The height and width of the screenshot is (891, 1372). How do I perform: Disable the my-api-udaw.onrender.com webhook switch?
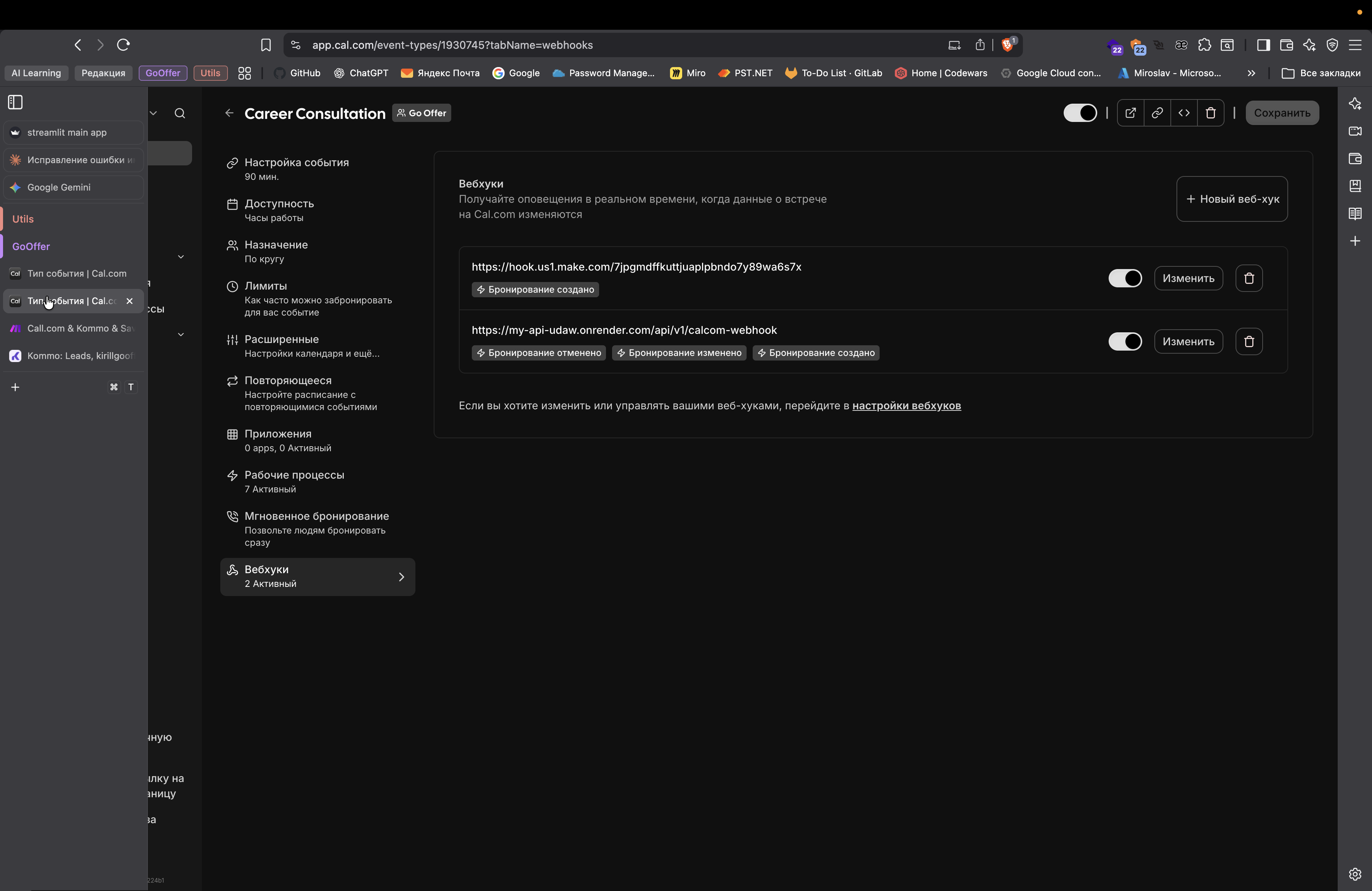[x=1125, y=342]
